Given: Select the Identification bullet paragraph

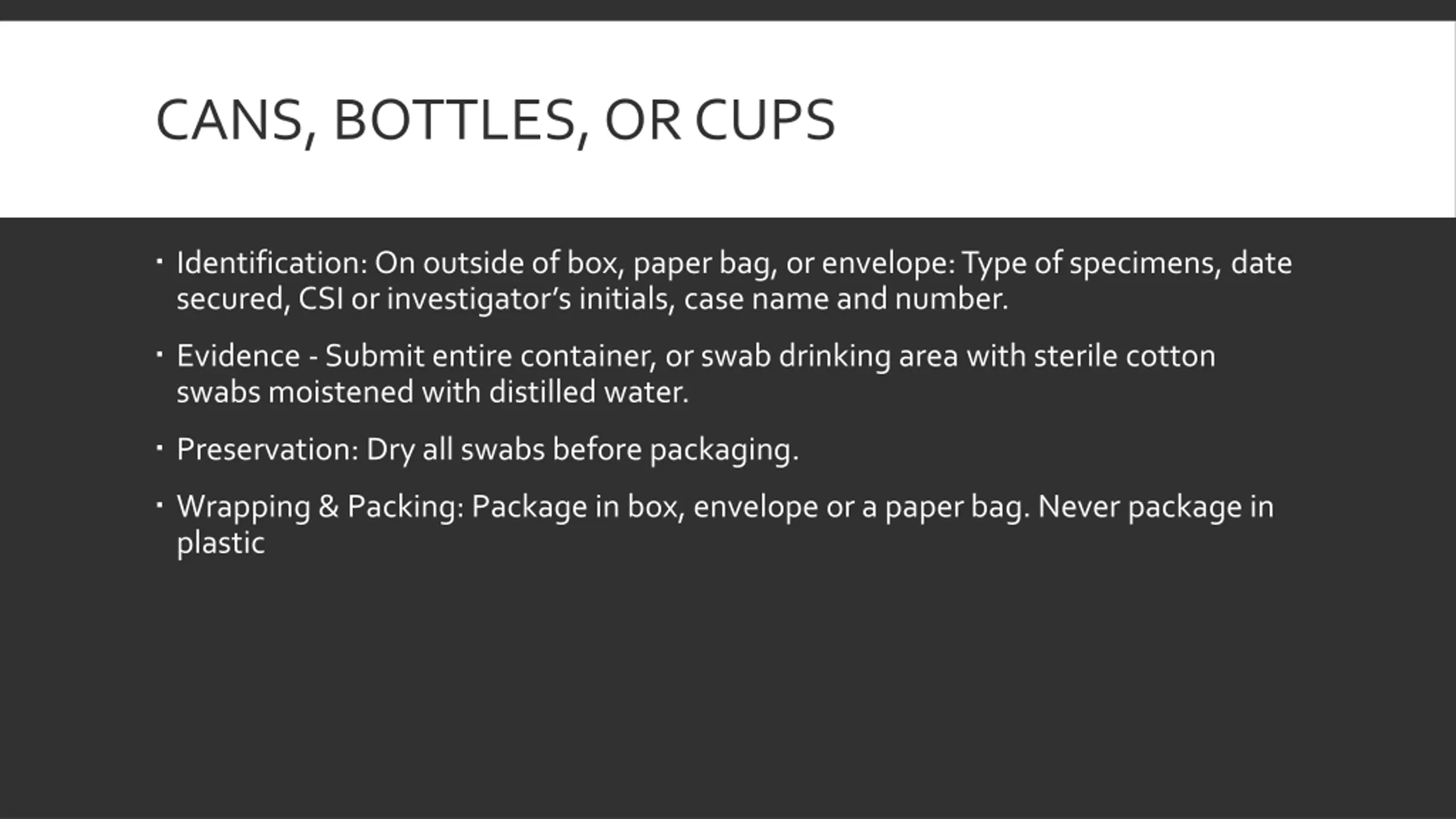Looking at the screenshot, I should [x=734, y=280].
